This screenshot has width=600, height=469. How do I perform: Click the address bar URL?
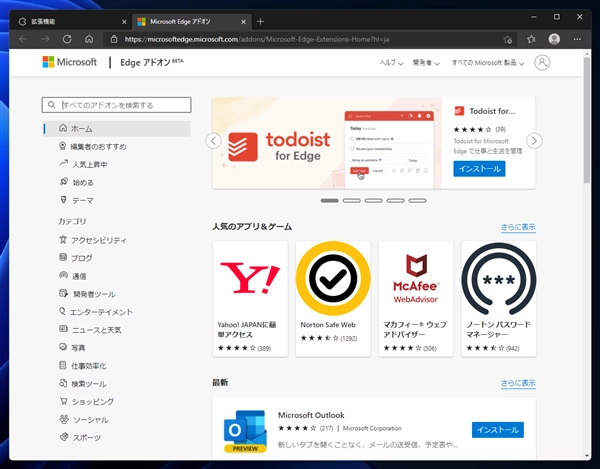point(257,39)
